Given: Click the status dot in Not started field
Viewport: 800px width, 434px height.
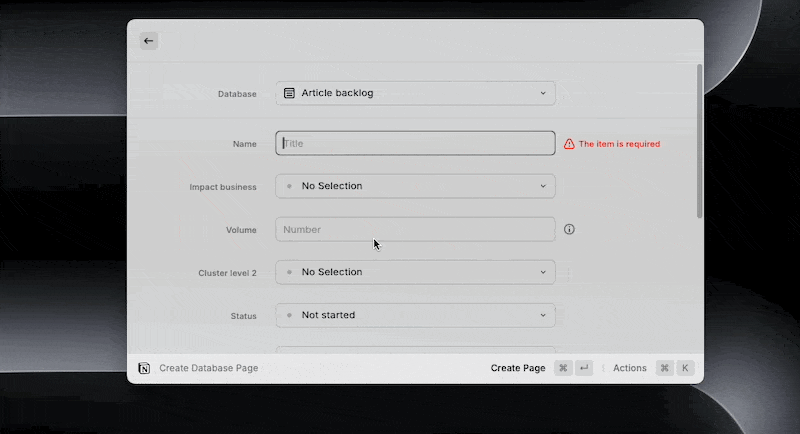Looking at the screenshot, I should coord(289,315).
